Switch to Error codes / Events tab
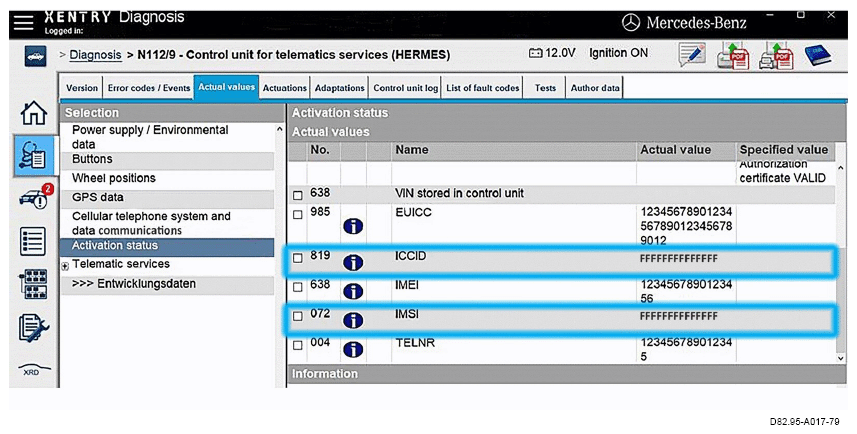This screenshot has width=857, height=434. coord(149,88)
